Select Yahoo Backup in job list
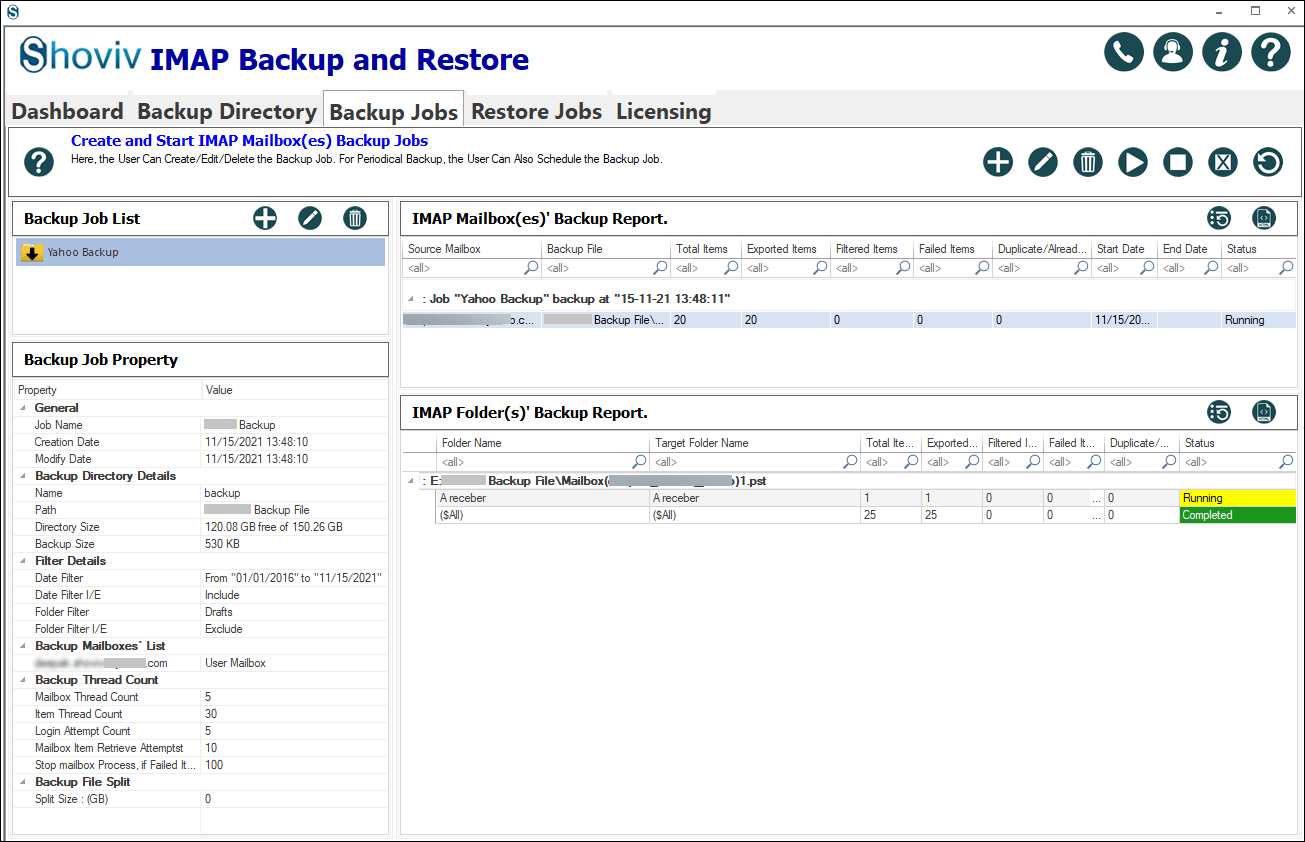1305x842 pixels. click(x=200, y=252)
